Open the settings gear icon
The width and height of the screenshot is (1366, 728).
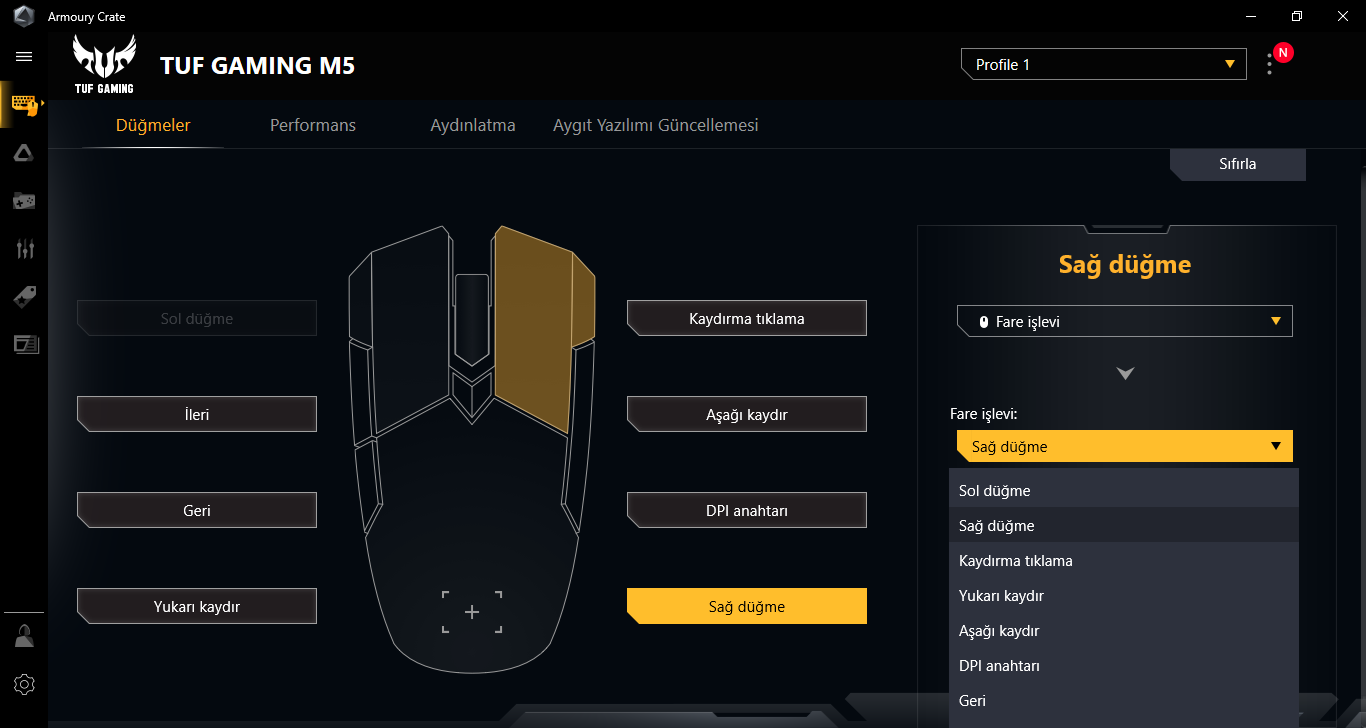tap(25, 684)
